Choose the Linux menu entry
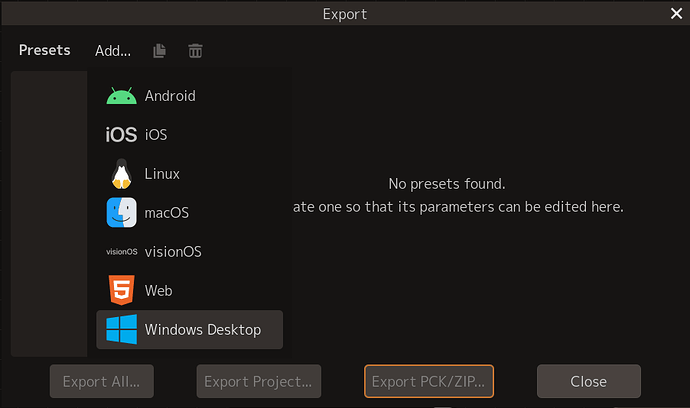 (x=190, y=173)
